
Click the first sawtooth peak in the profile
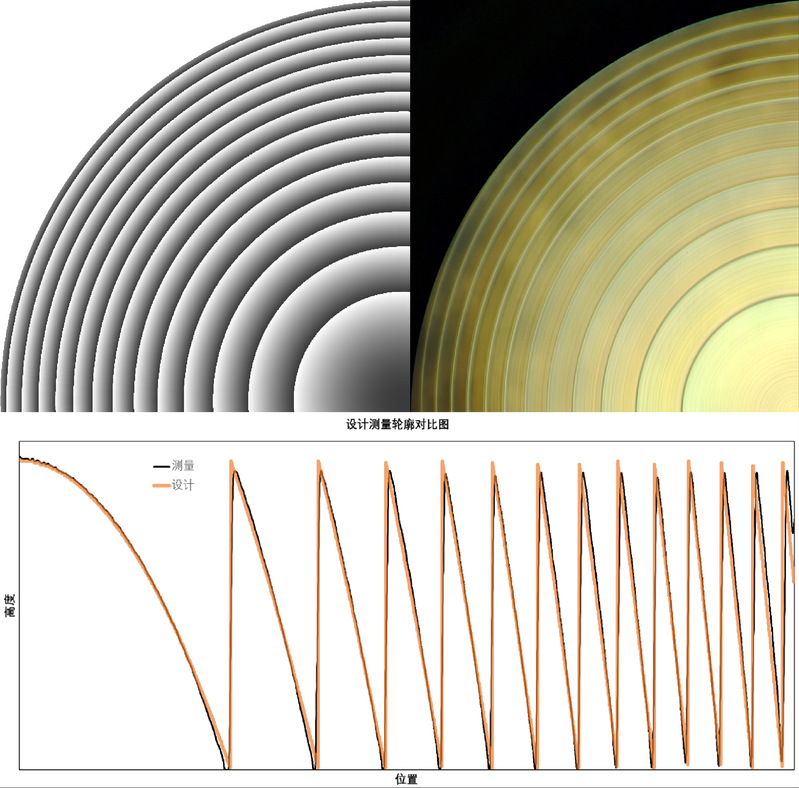(232, 466)
